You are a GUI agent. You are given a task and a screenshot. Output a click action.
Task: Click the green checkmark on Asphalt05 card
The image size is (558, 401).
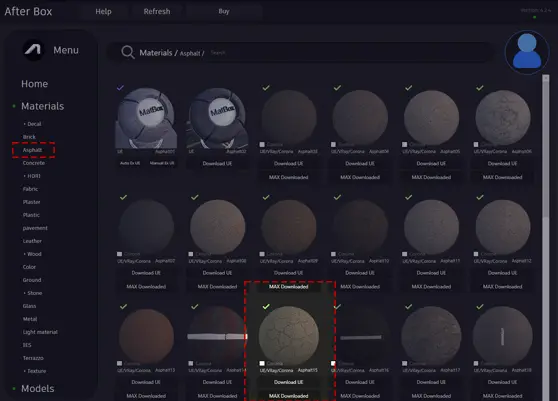point(409,88)
